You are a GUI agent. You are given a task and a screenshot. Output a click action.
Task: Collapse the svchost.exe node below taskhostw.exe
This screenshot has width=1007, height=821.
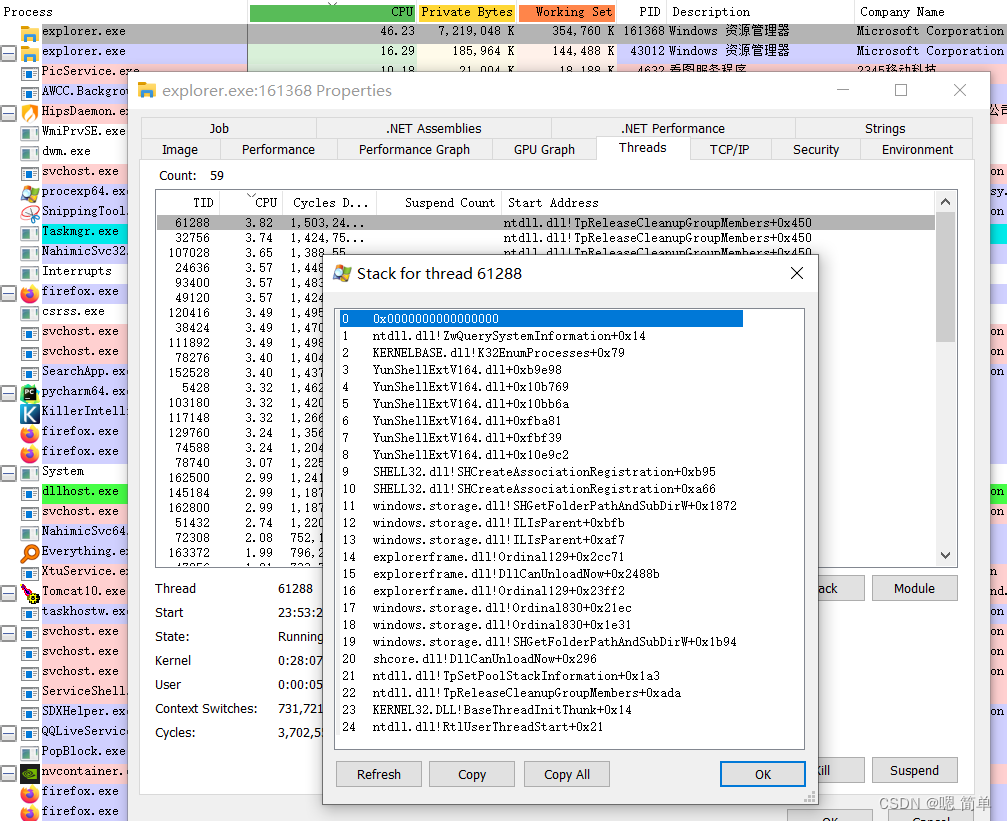coord(8,632)
